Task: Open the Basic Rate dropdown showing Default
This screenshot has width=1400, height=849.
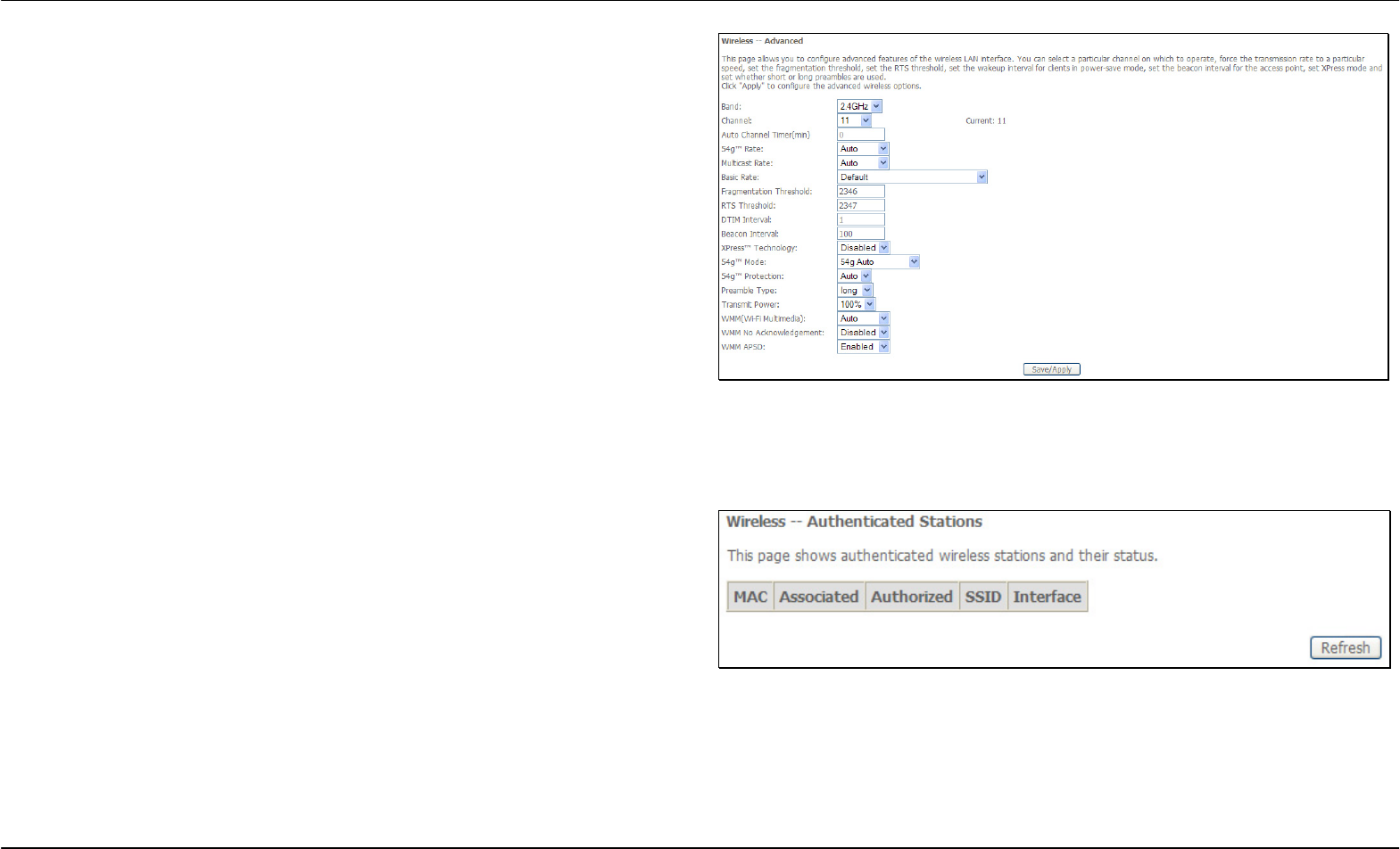Action: coord(912,177)
